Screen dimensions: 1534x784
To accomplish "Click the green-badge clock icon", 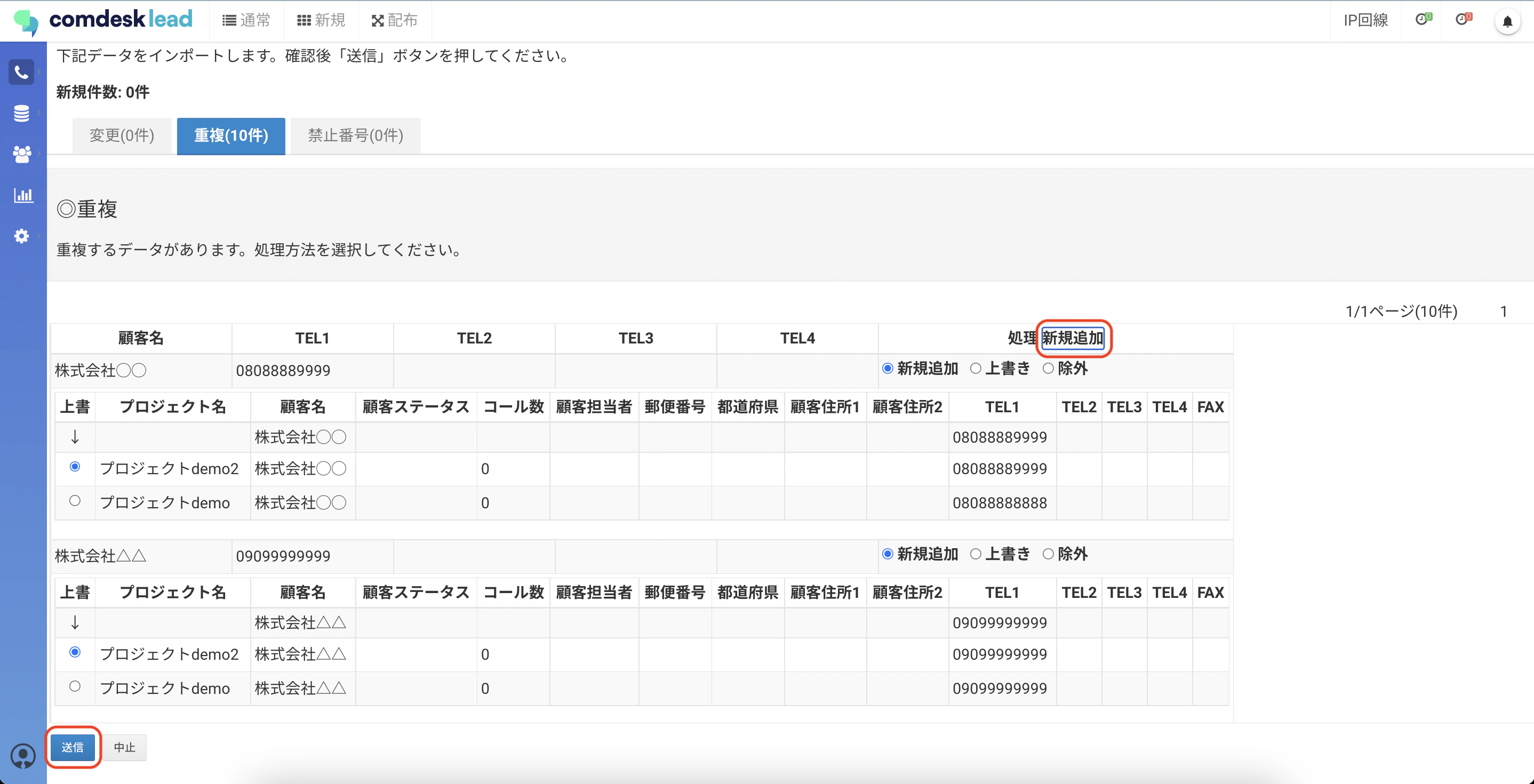I will pos(1423,20).
